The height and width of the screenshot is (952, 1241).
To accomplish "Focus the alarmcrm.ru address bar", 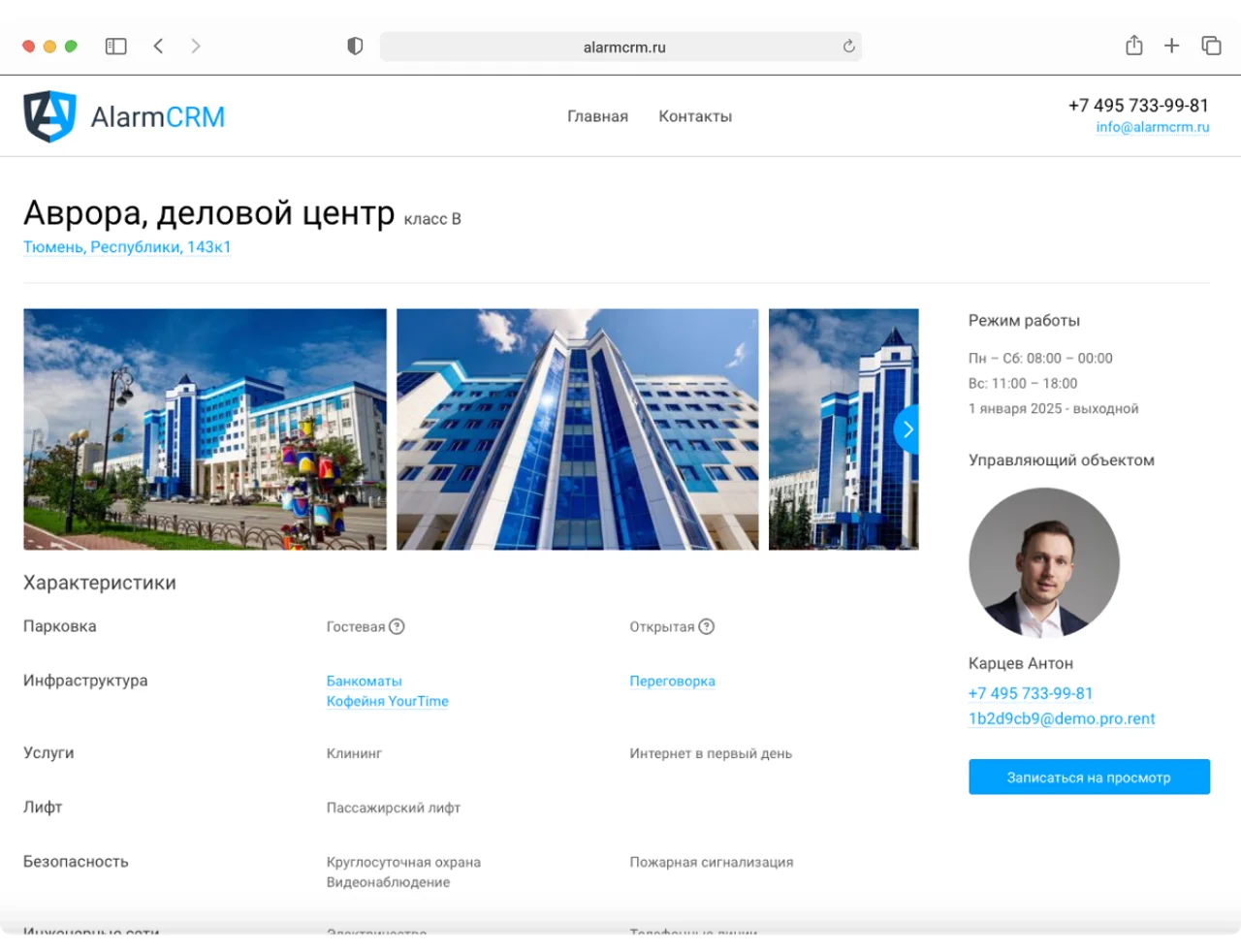I will pyautogui.click(x=620, y=47).
